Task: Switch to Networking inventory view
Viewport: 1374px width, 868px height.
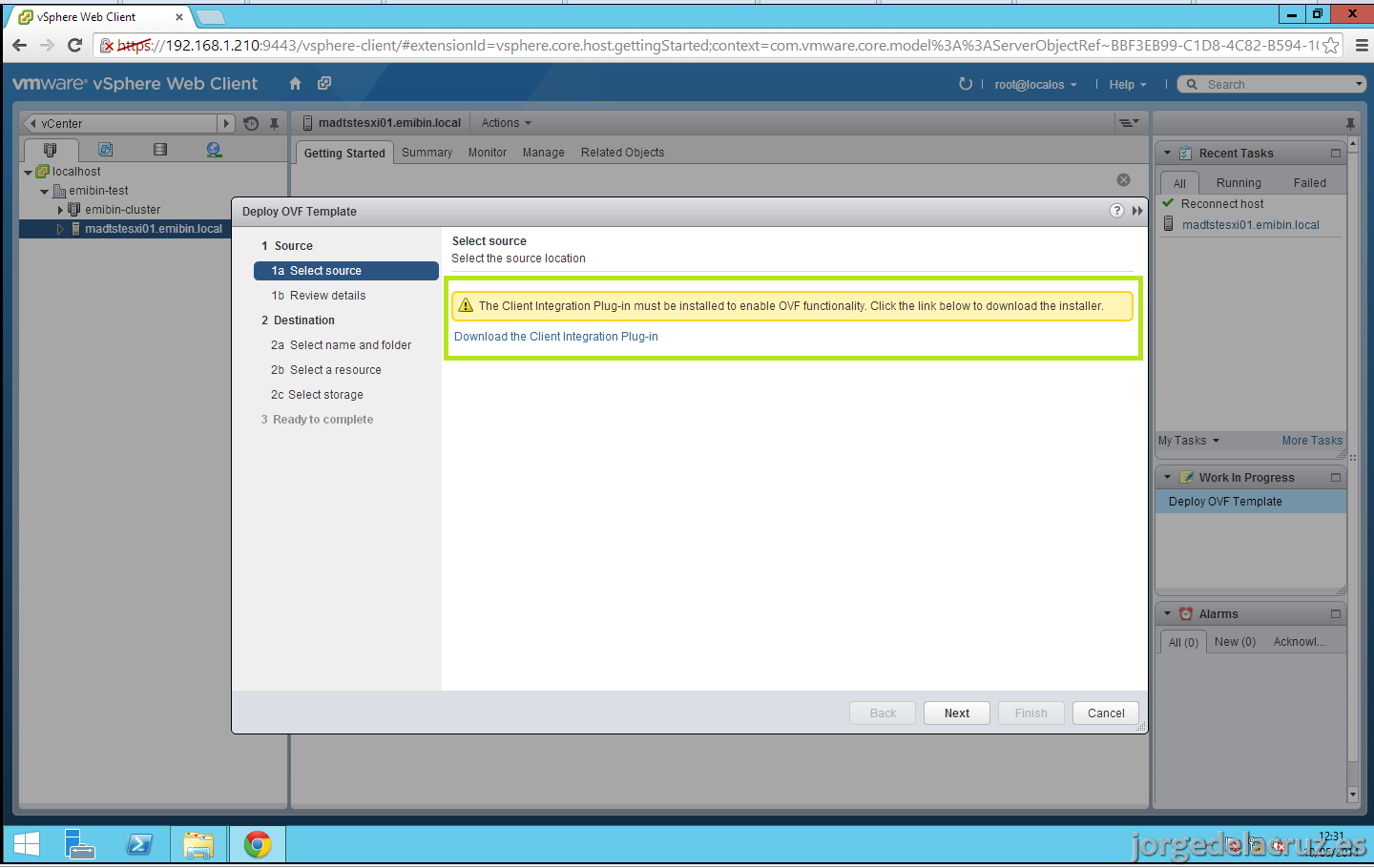Action: 214,150
